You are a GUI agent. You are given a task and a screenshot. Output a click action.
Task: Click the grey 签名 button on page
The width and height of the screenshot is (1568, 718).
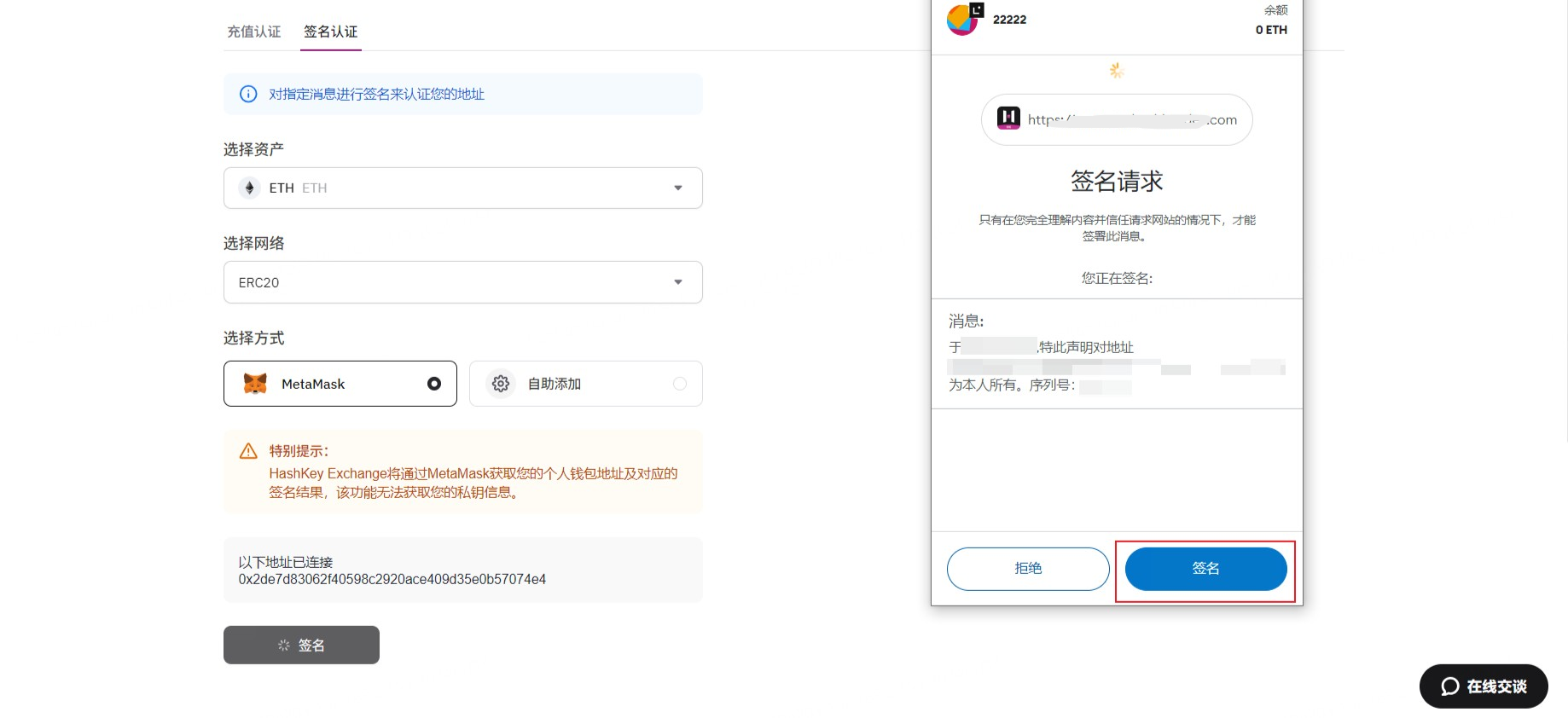click(301, 645)
